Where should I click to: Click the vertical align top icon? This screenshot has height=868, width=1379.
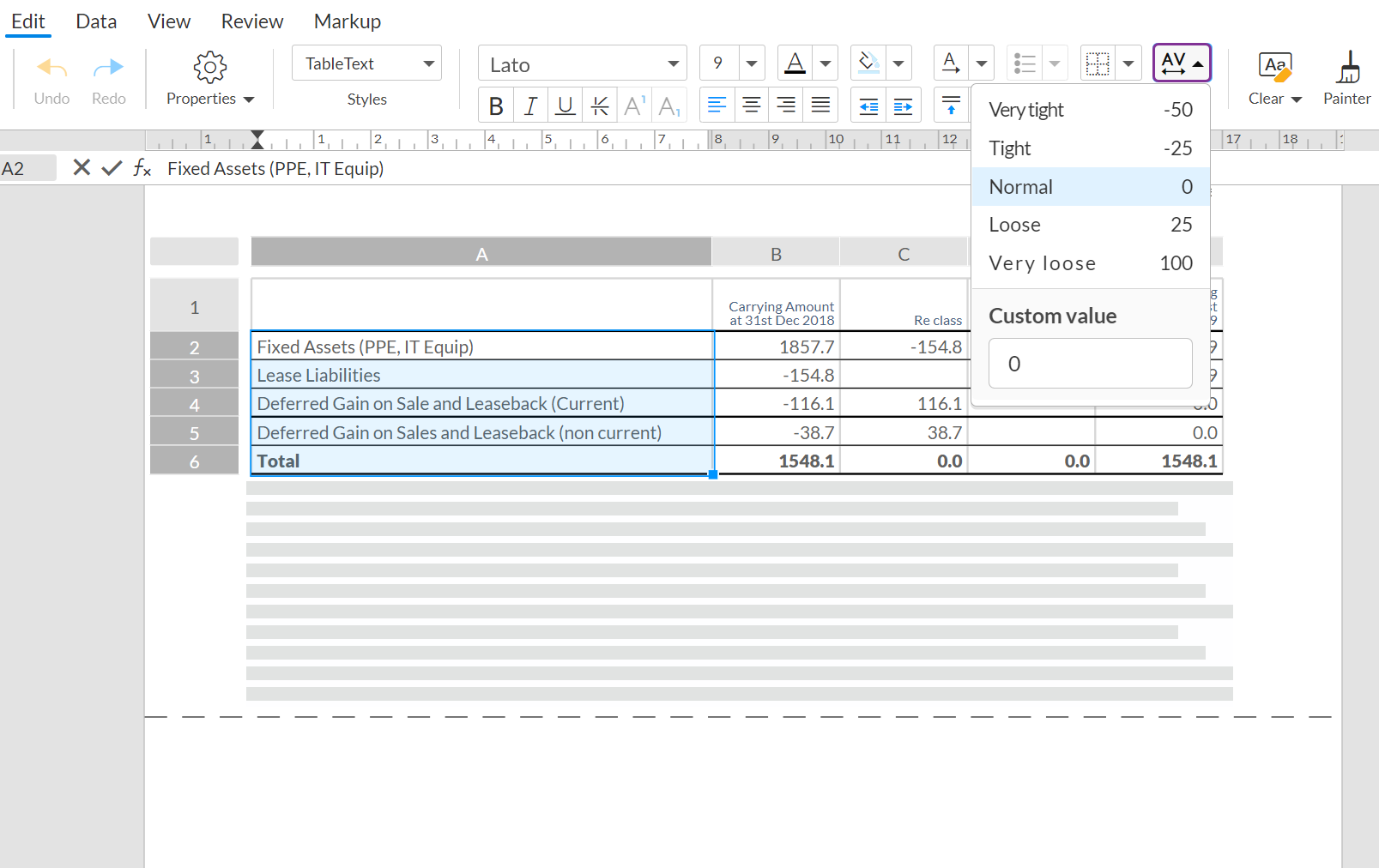(x=951, y=105)
